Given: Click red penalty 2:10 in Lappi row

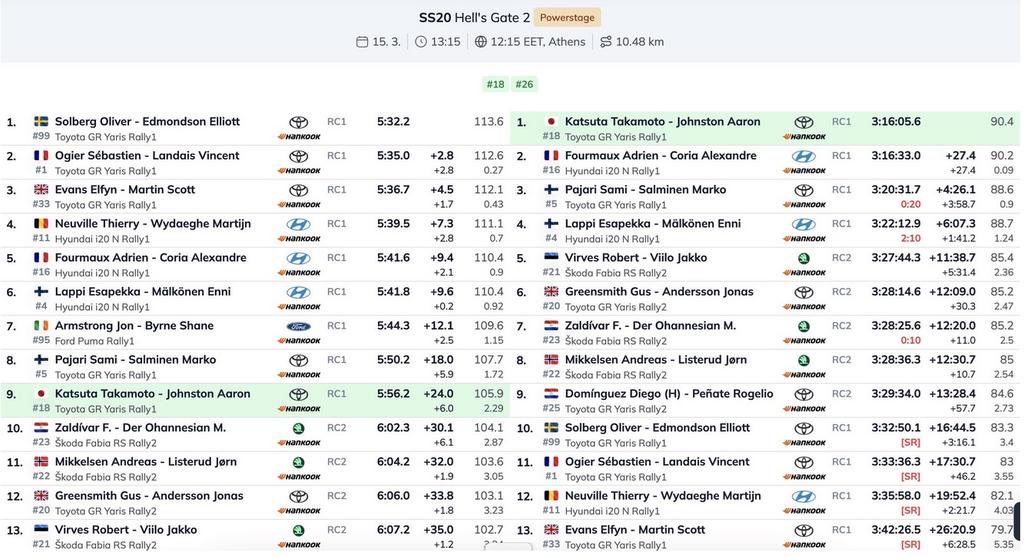Looking at the screenshot, I should point(910,238).
